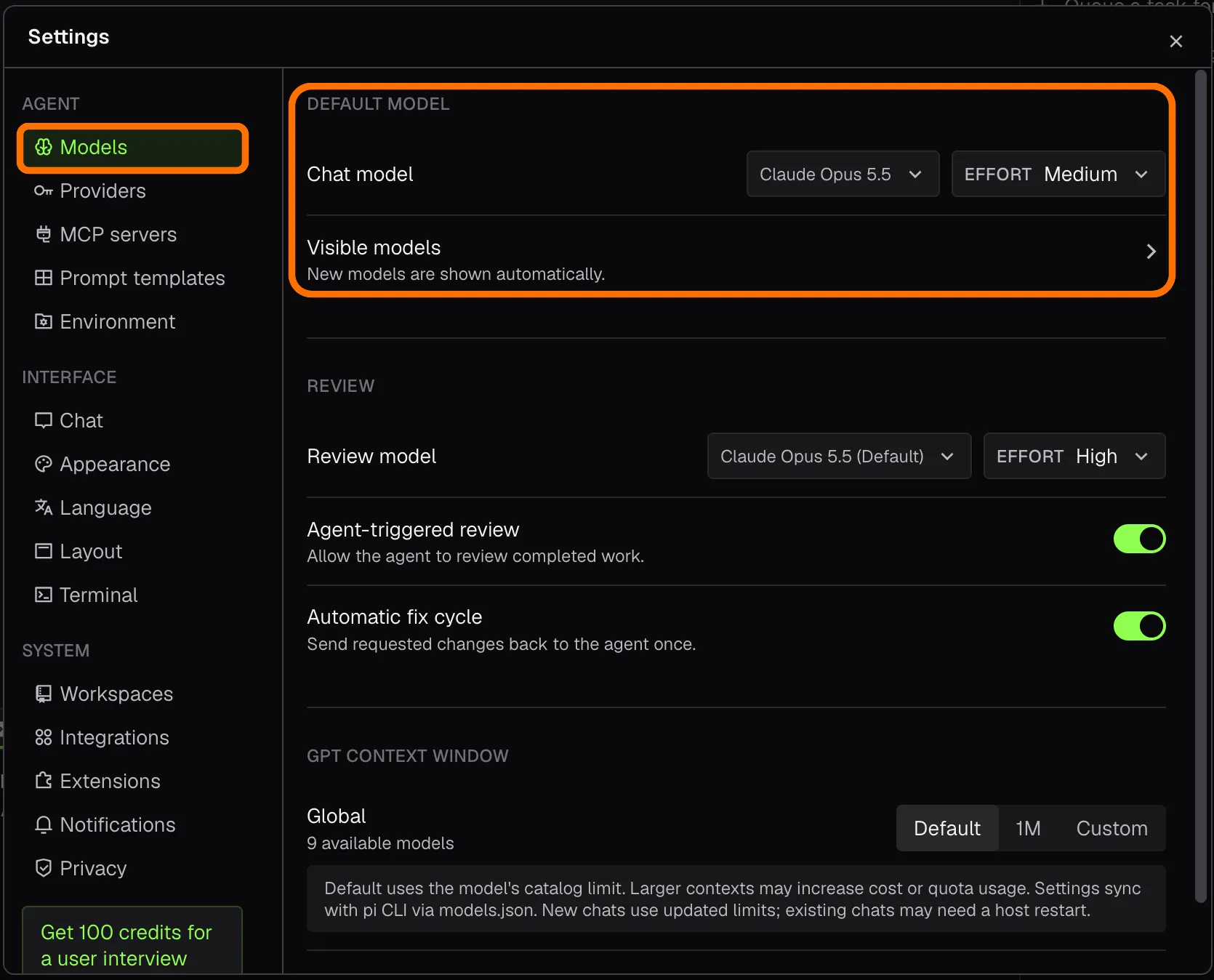
Task: Click the Notifications bell icon
Action: 44,824
